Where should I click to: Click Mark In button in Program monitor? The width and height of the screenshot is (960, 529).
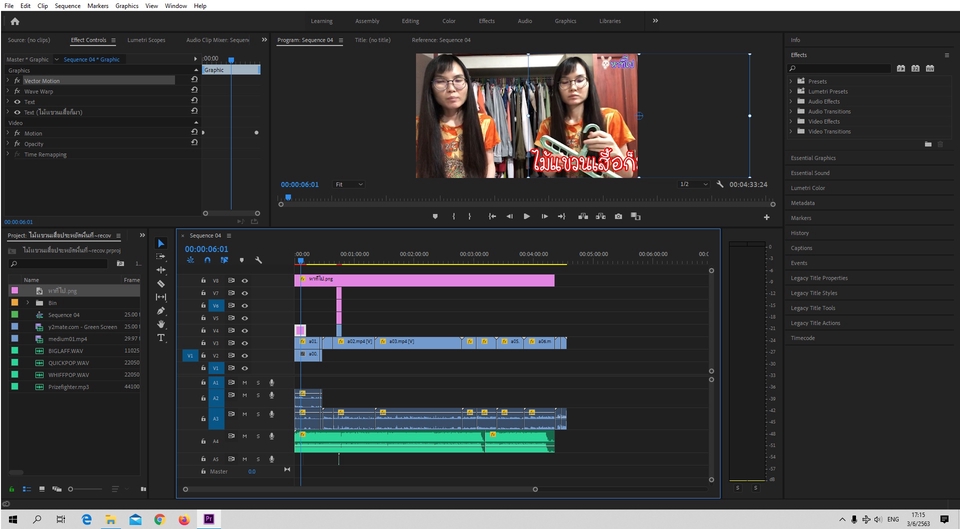(x=454, y=216)
